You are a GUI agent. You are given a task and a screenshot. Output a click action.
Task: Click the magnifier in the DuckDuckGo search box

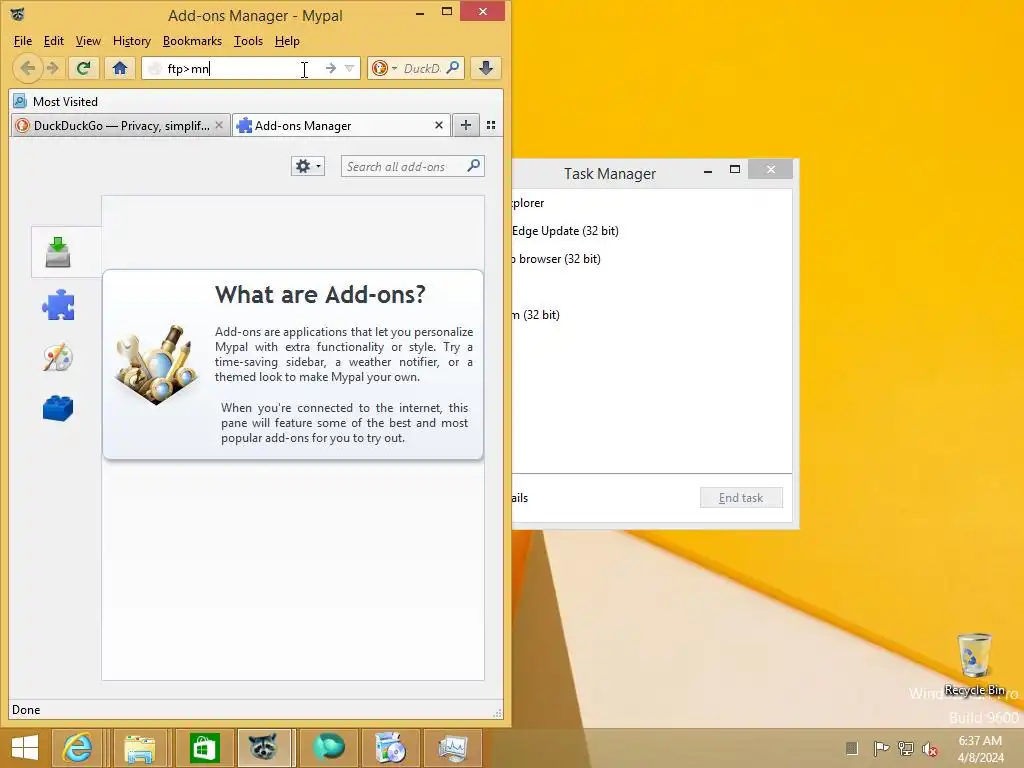click(x=453, y=67)
